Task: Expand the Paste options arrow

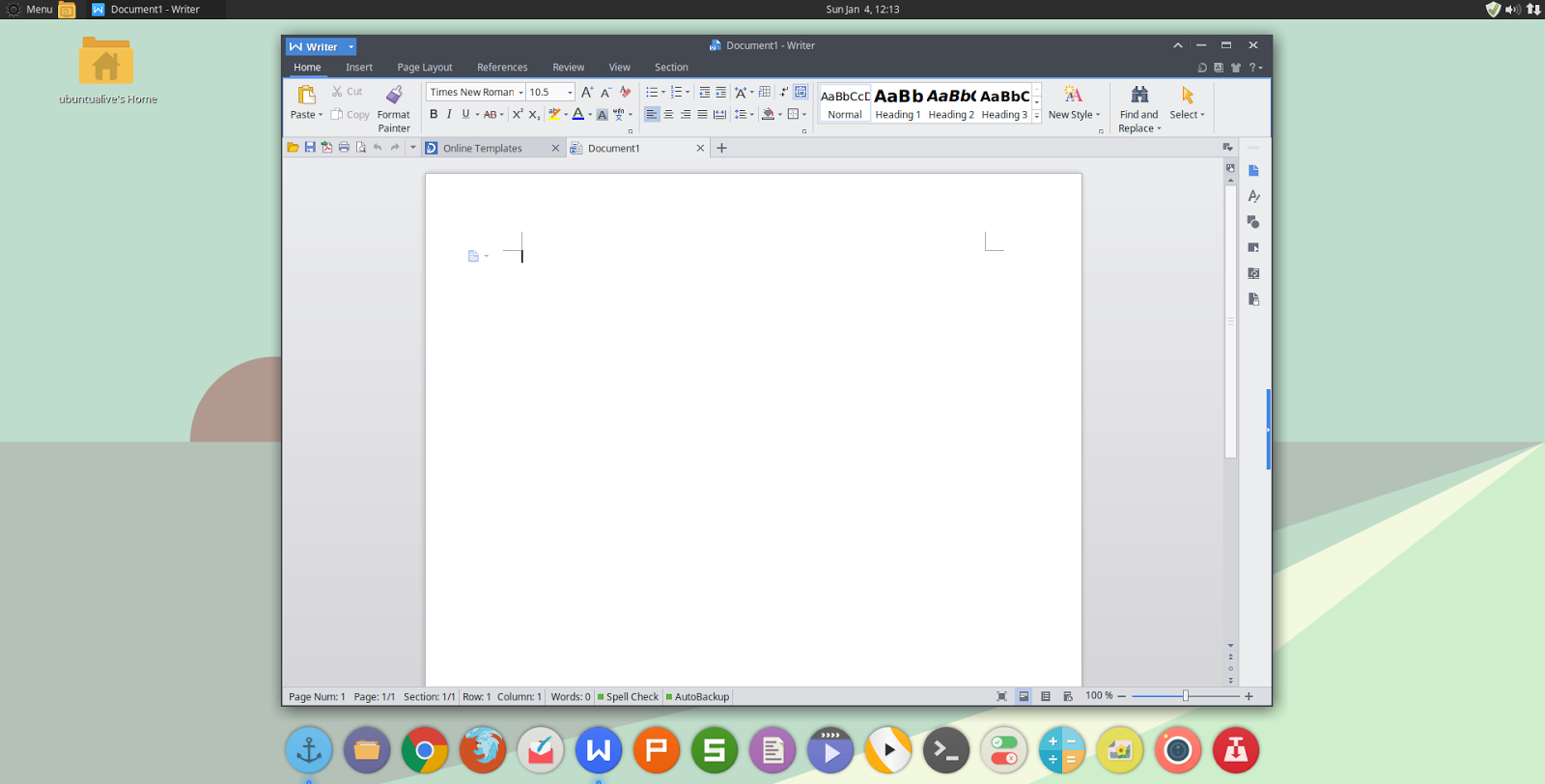Action: (x=321, y=115)
